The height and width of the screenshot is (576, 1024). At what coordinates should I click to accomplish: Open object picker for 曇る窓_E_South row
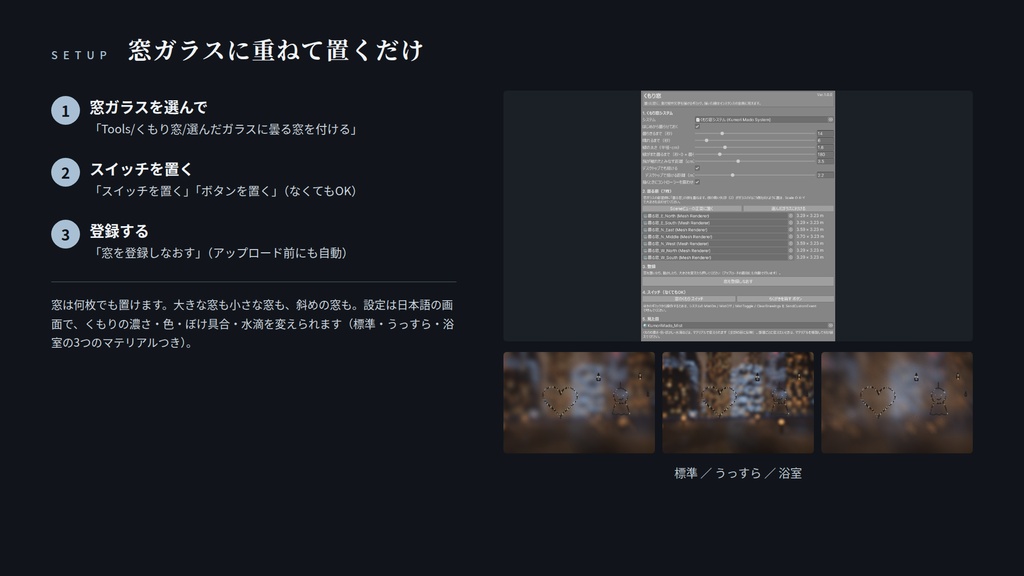(x=791, y=223)
